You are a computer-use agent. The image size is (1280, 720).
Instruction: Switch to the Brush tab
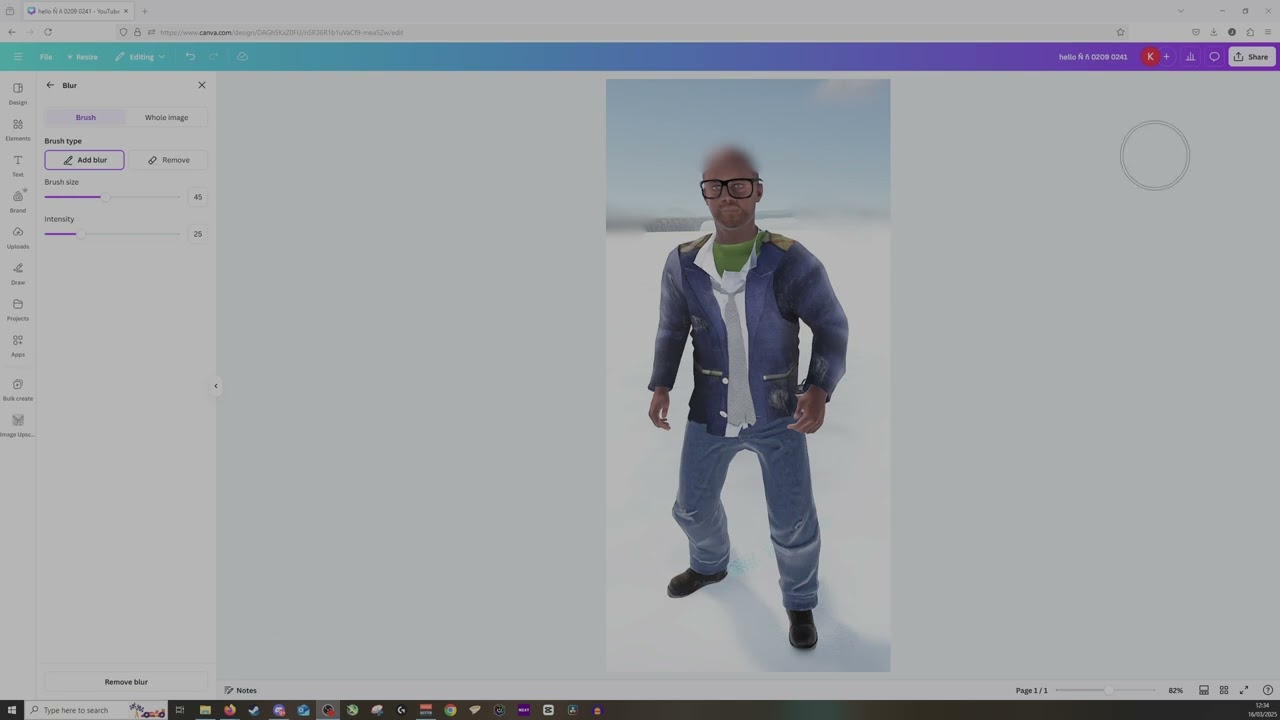(x=86, y=117)
